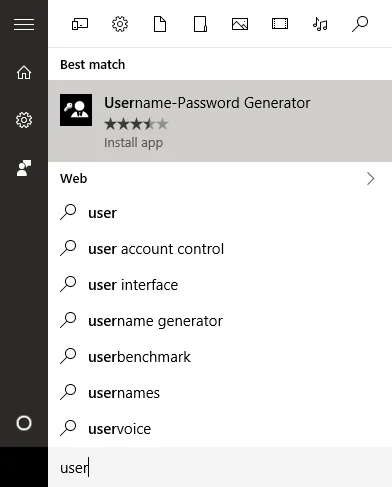Filter results by Web search icon
Viewport: 392px width, 487px height.
(360, 24)
